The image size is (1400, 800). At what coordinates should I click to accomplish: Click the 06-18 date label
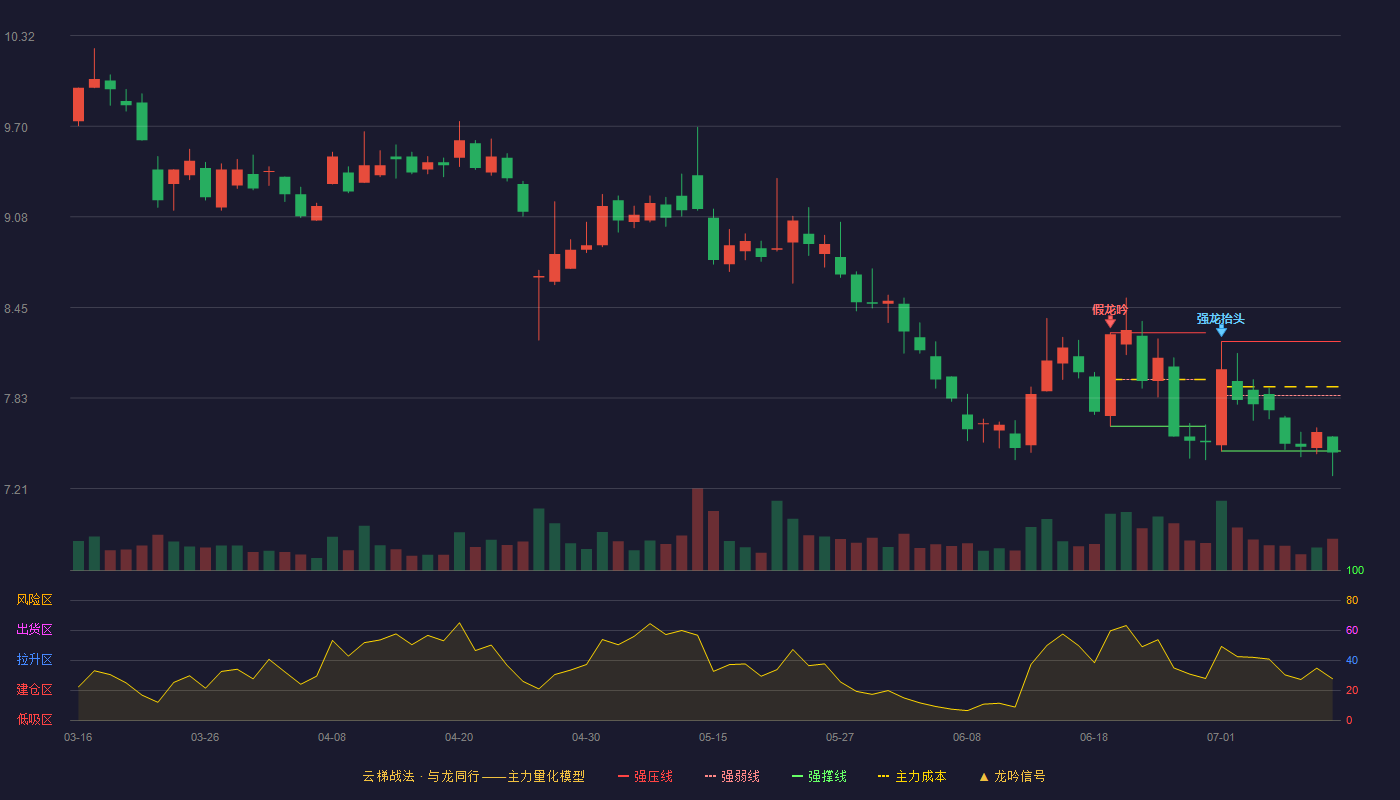(x=1094, y=737)
